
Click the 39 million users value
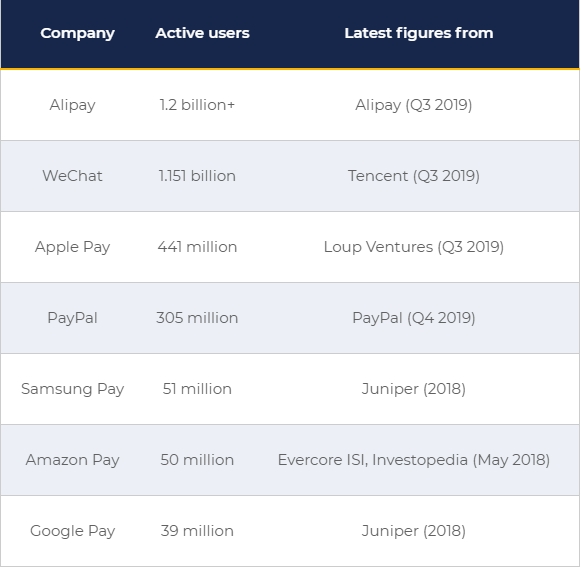click(x=197, y=531)
